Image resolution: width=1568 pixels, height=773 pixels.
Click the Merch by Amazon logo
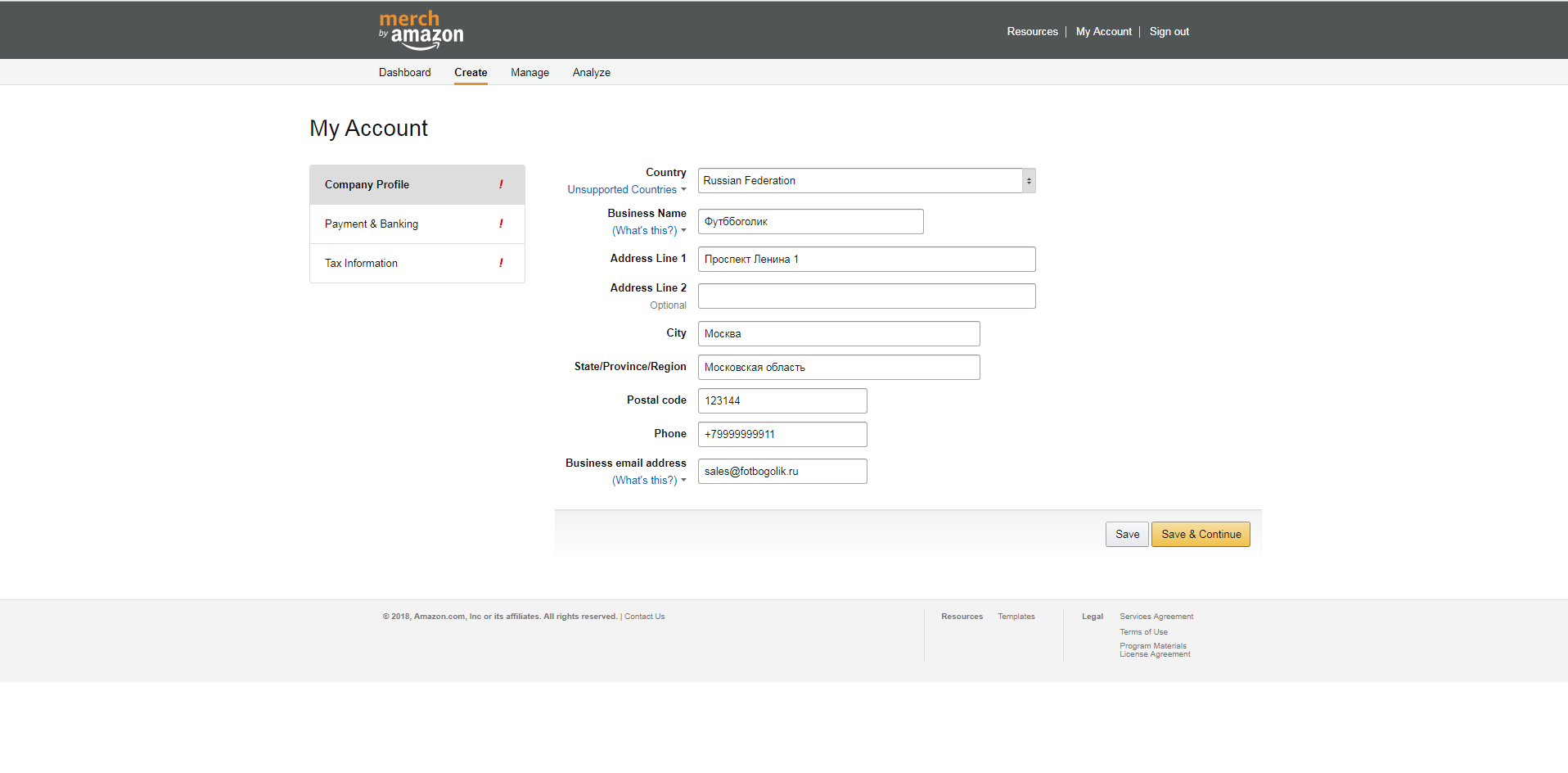[421, 30]
